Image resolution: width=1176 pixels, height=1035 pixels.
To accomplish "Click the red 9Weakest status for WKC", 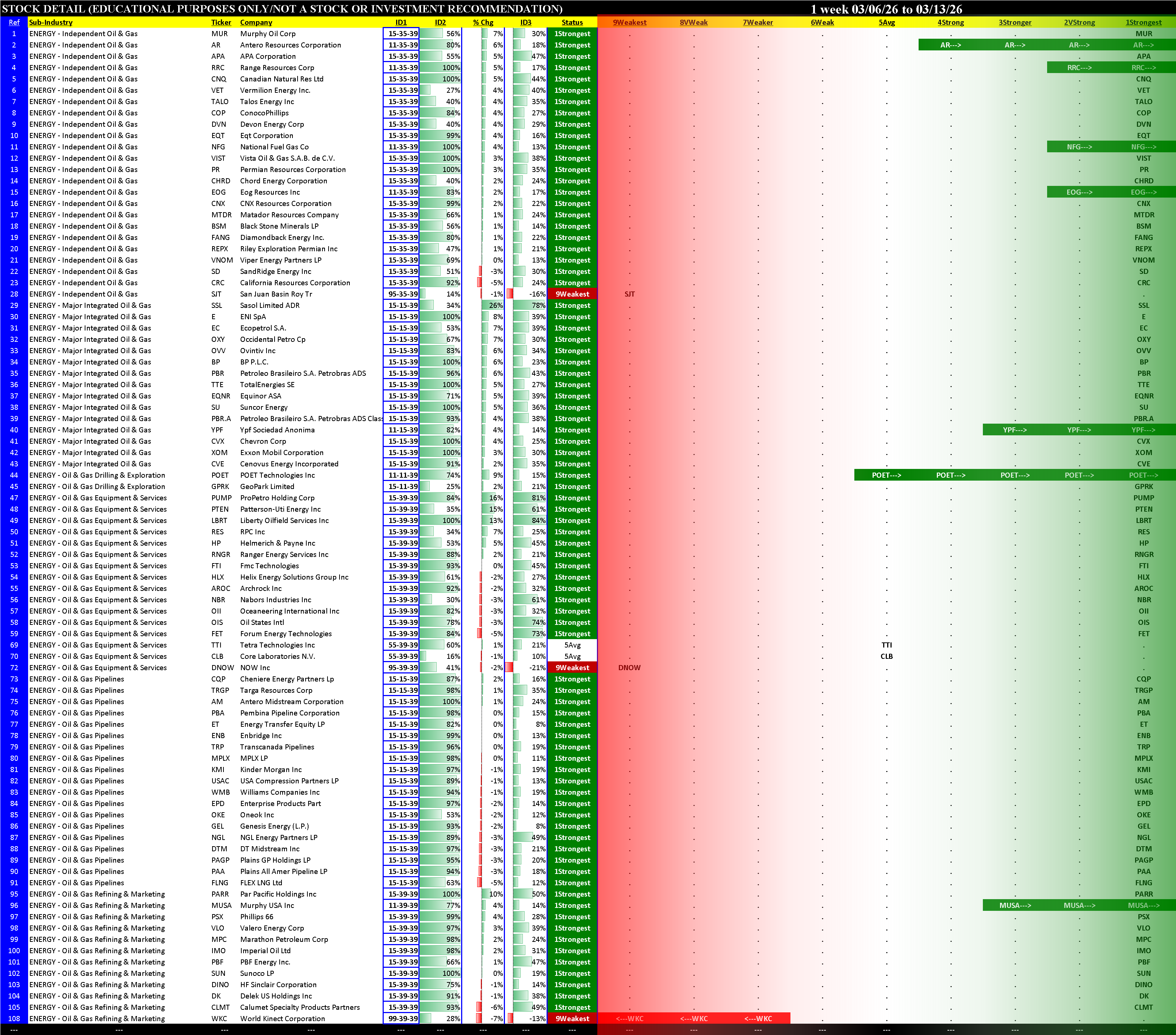I will pos(572,1018).
